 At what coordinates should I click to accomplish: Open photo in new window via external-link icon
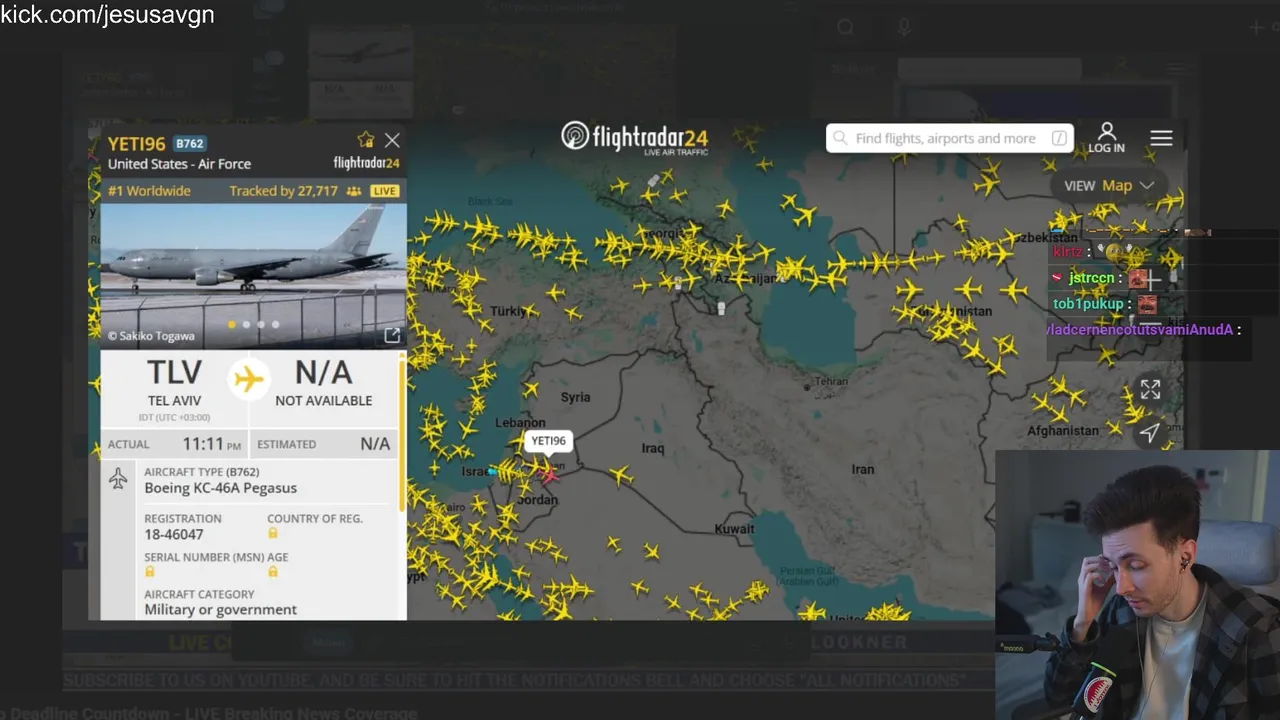[x=392, y=336]
